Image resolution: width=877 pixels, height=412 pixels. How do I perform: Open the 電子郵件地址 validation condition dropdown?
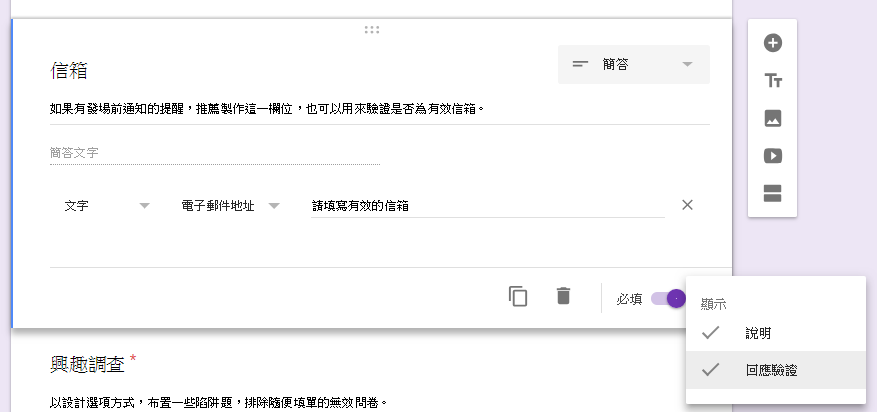(230, 206)
